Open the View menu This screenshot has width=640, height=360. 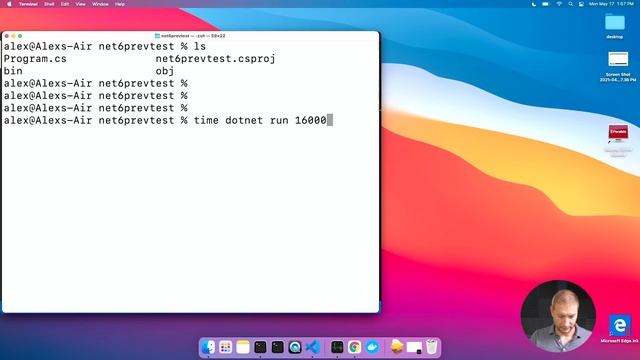coord(80,4)
